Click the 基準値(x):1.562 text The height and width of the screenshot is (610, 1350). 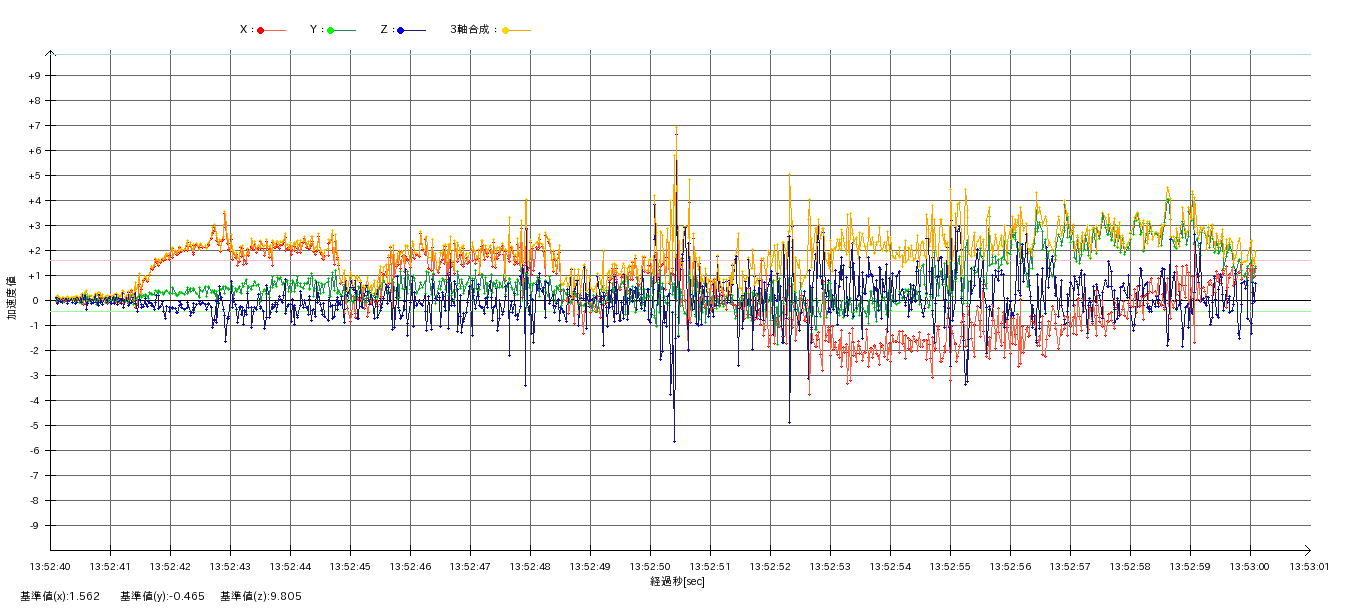[60, 596]
